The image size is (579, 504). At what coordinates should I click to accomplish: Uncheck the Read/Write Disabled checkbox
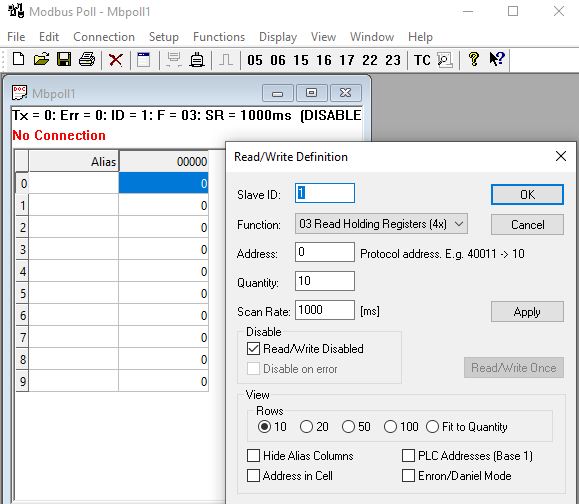(x=253, y=349)
